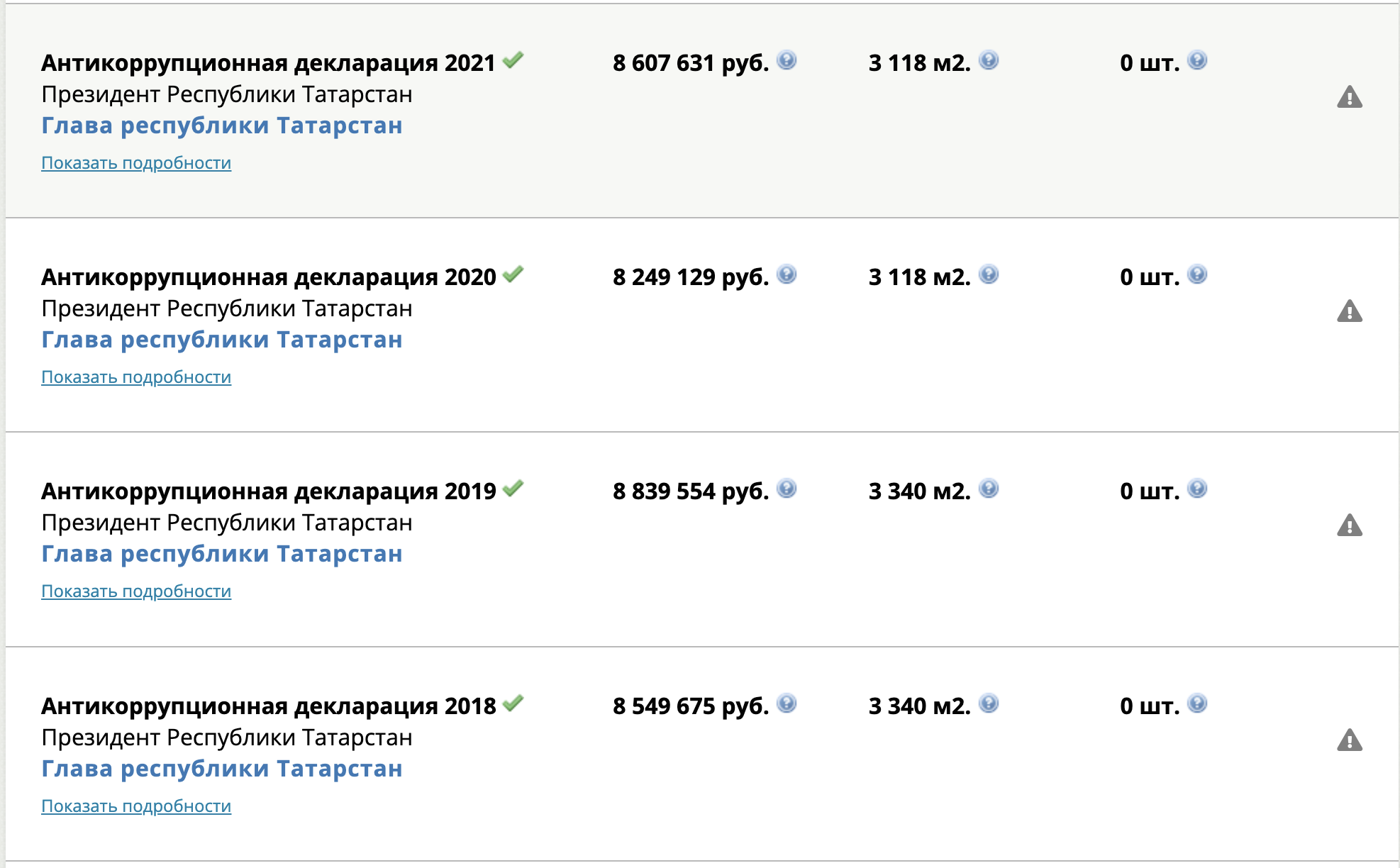The height and width of the screenshot is (868, 1400).
Task: Click help icon next to 8 607 631 руб.
Action: [x=787, y=60]
